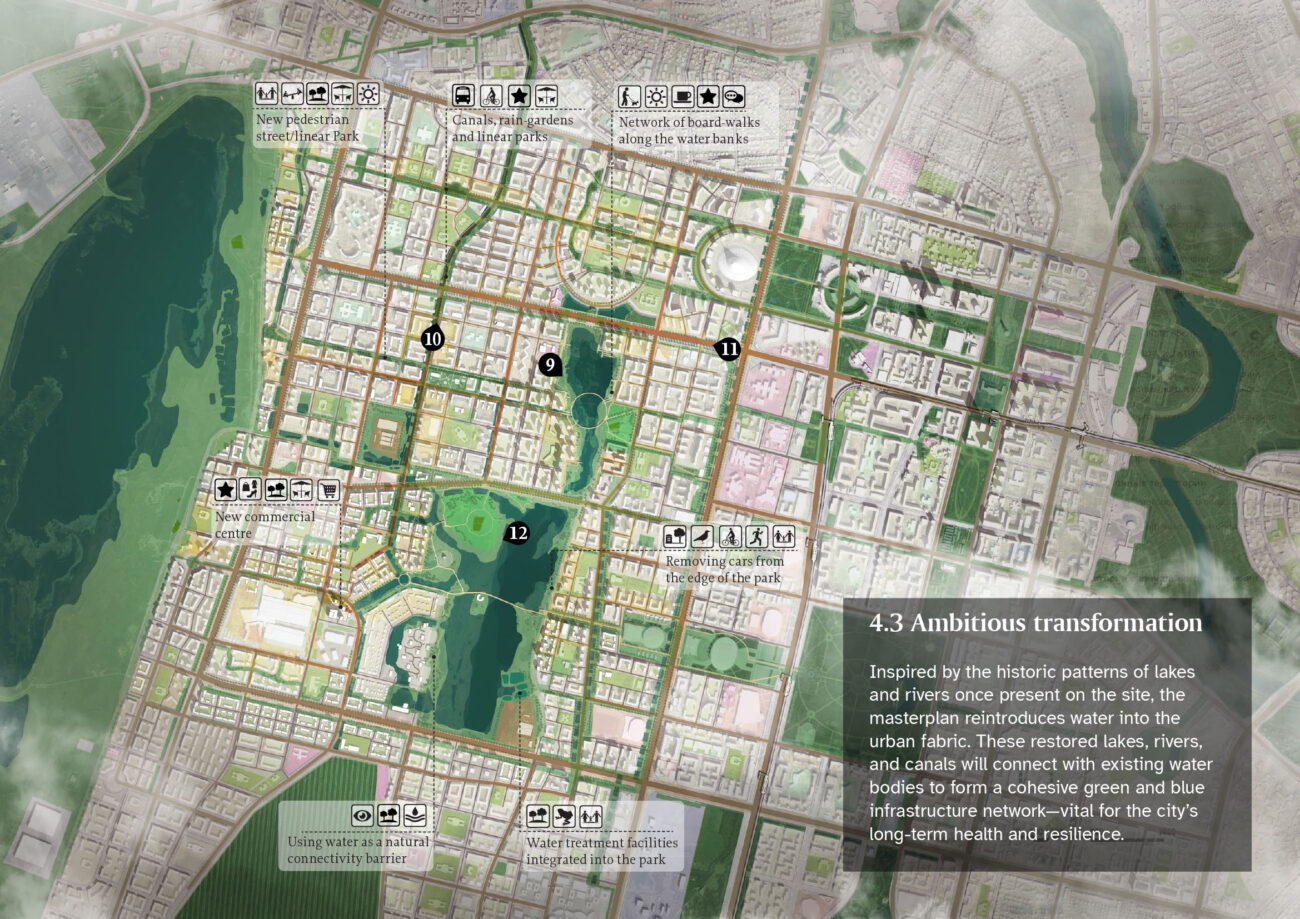Screen dimensions: 1300x919
Task: Click the water drop waves icon
Action: [415, 814]
